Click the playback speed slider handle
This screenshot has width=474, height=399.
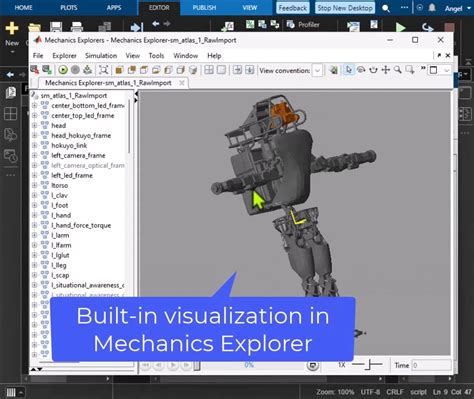369,365
